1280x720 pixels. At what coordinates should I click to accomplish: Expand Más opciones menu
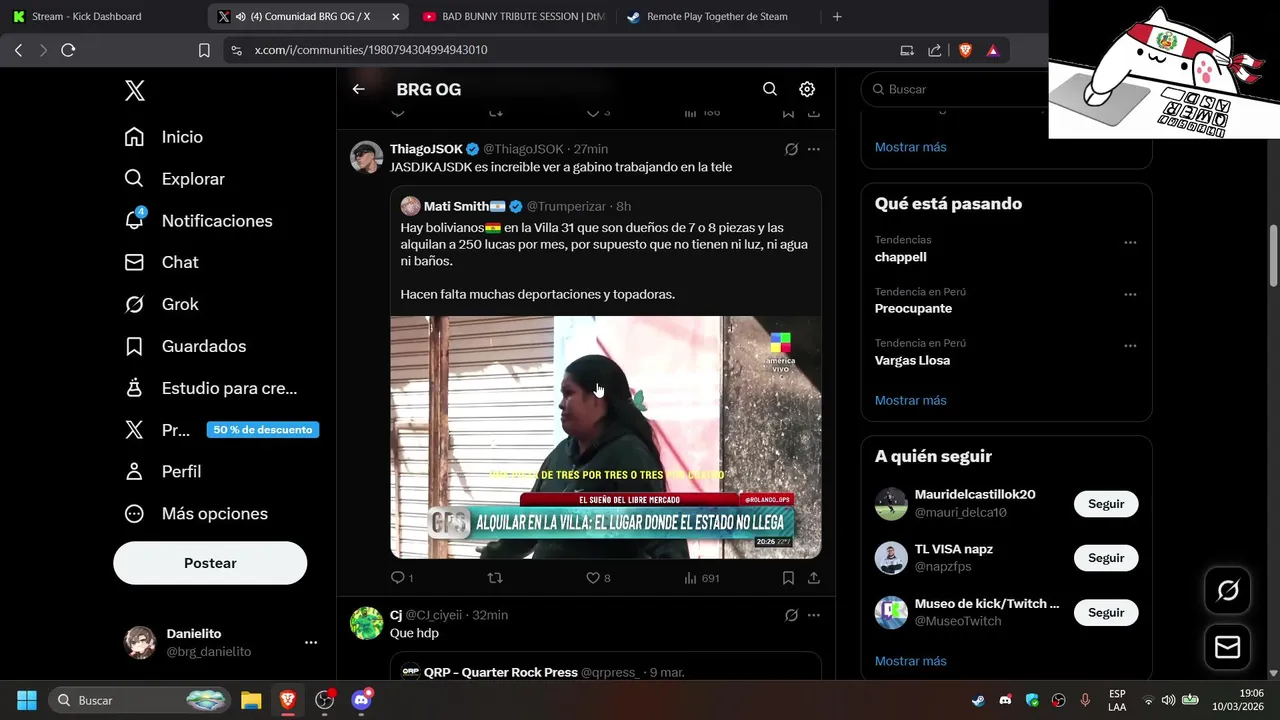pos(196,513)
